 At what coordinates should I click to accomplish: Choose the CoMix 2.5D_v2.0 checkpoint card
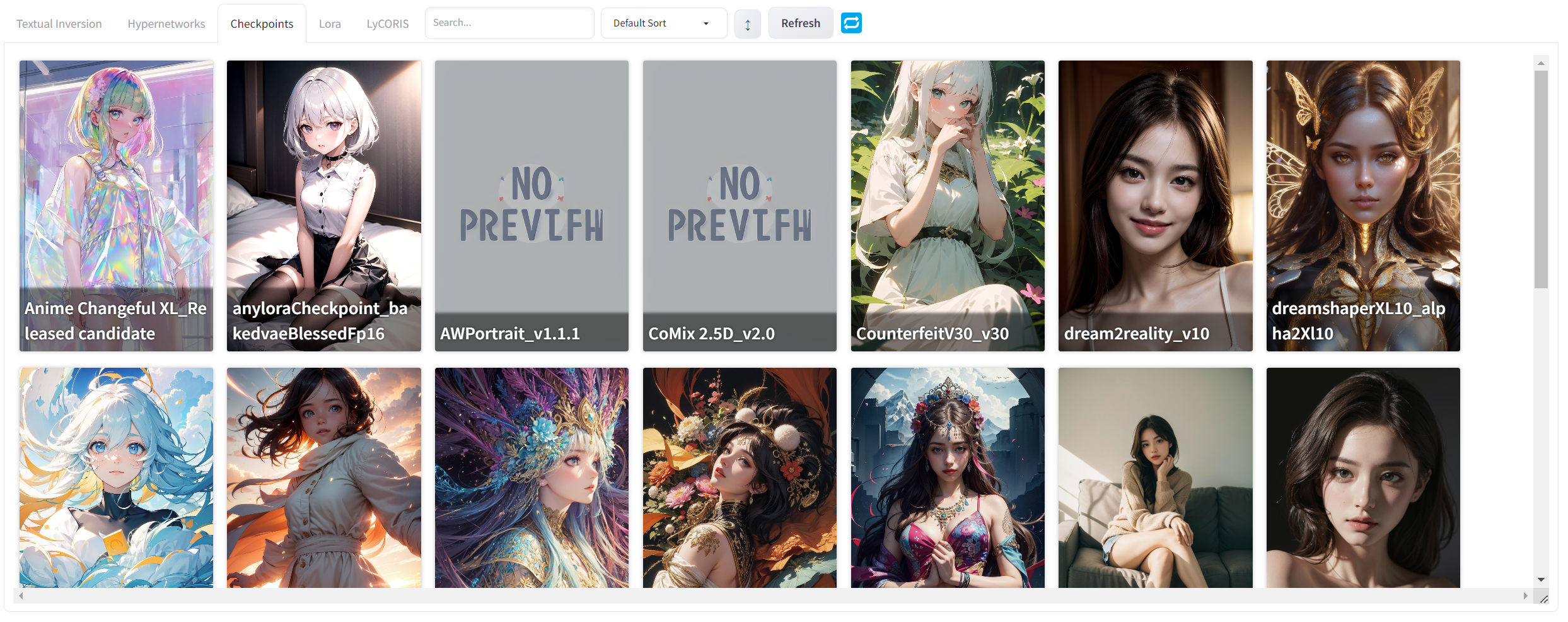coord(740,206)
